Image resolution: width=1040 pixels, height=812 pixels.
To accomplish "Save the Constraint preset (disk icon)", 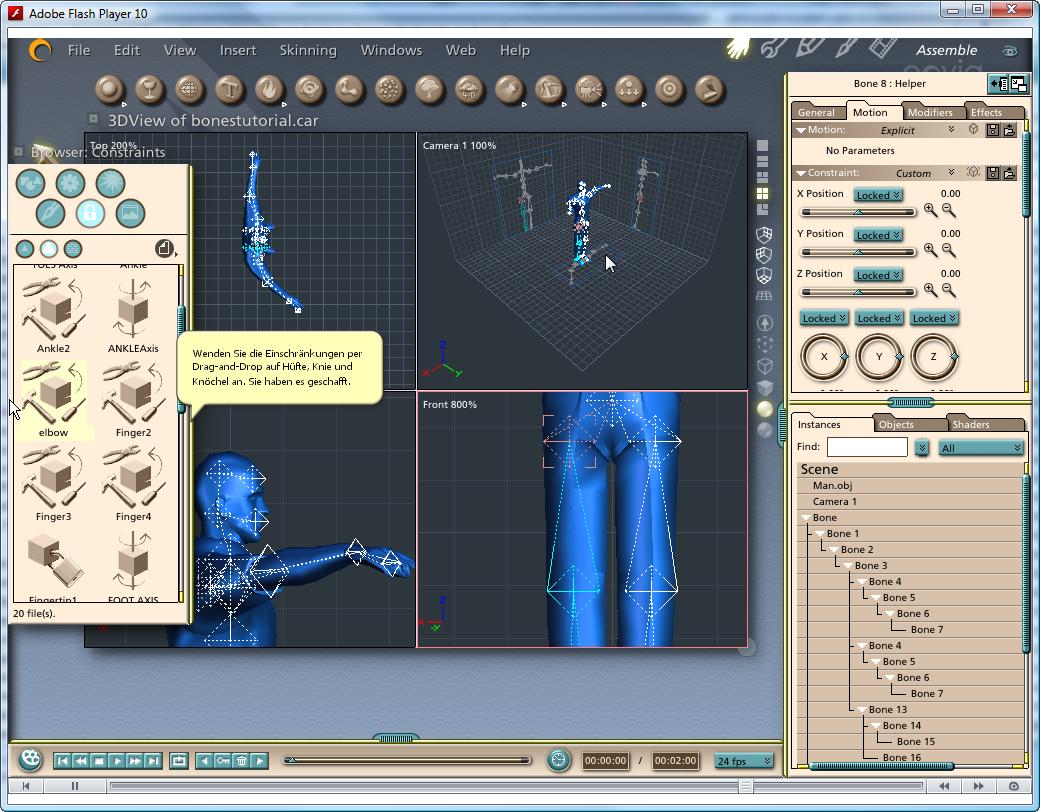I will 993,172.
